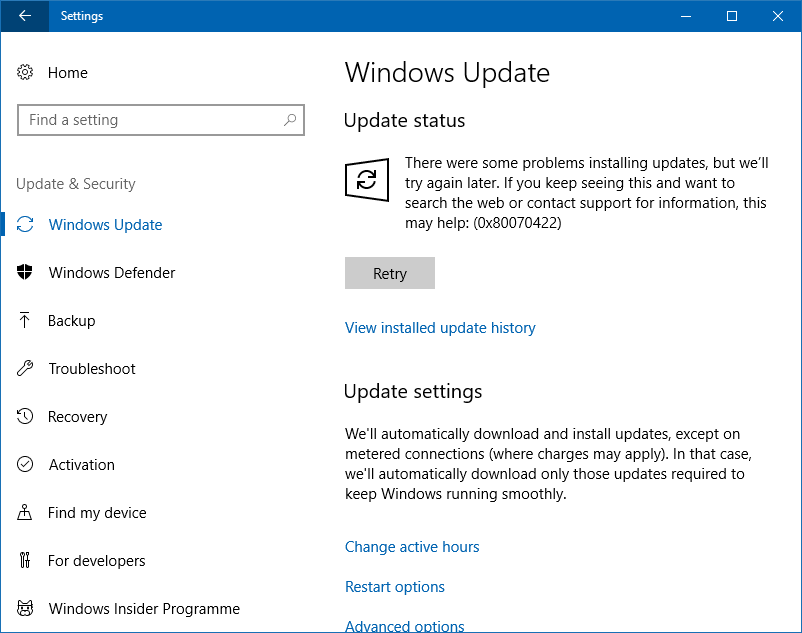Screen dimensions: 802x633
Task: Click the Windows Update page title
Action: (448, 73)
